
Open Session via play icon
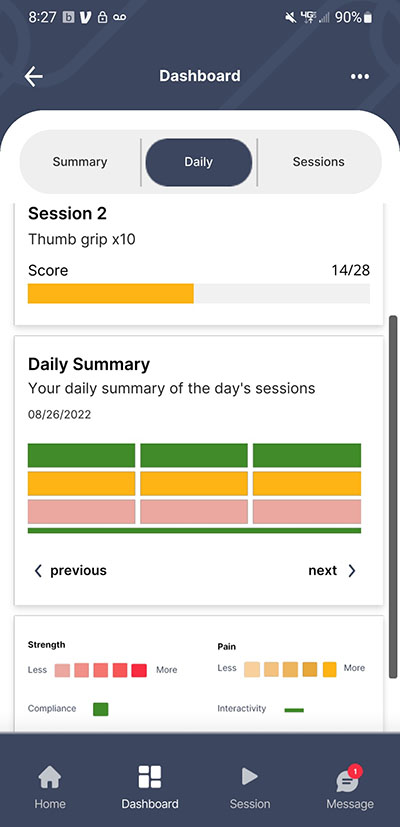(249, 776)
